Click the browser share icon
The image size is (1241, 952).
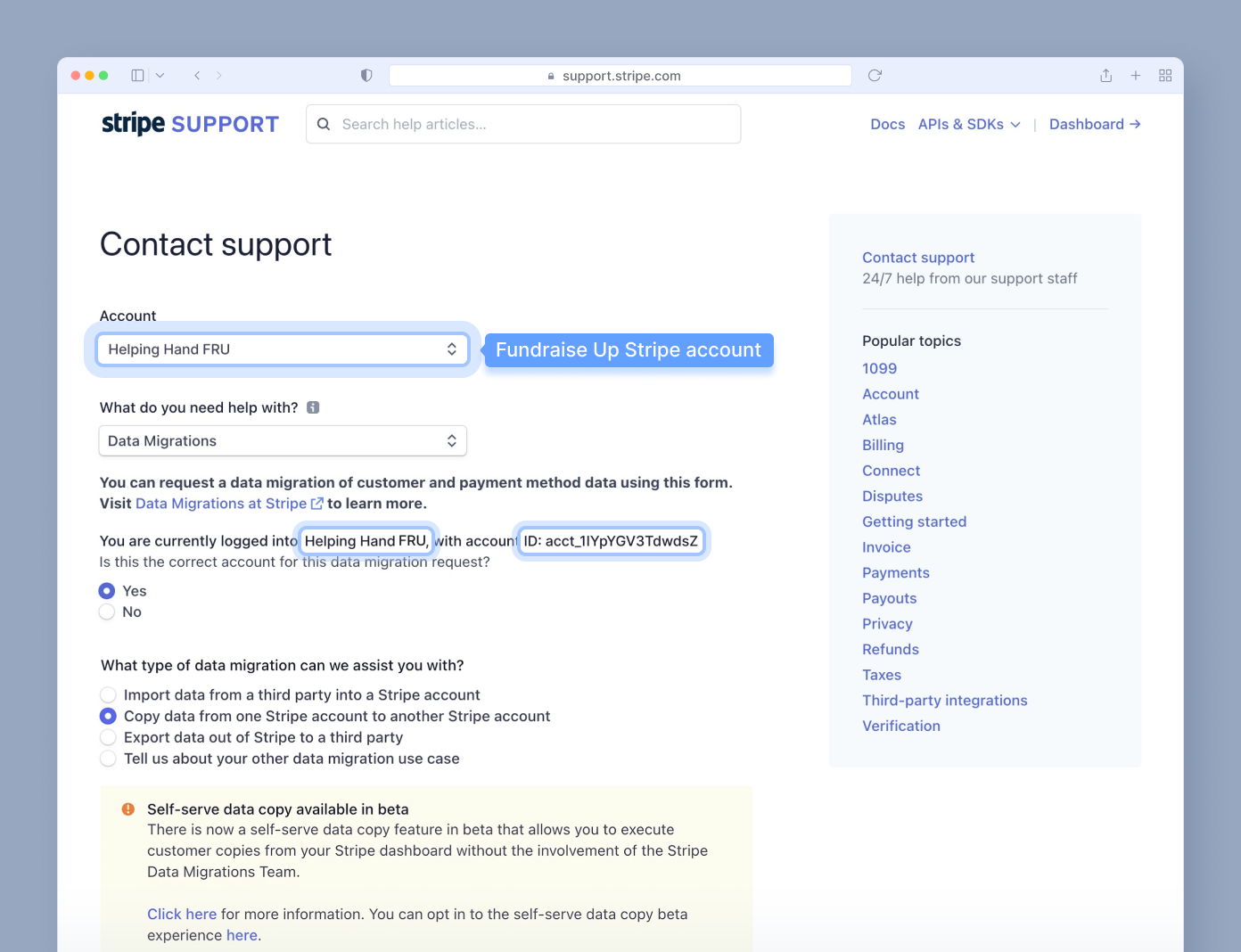1105,76
